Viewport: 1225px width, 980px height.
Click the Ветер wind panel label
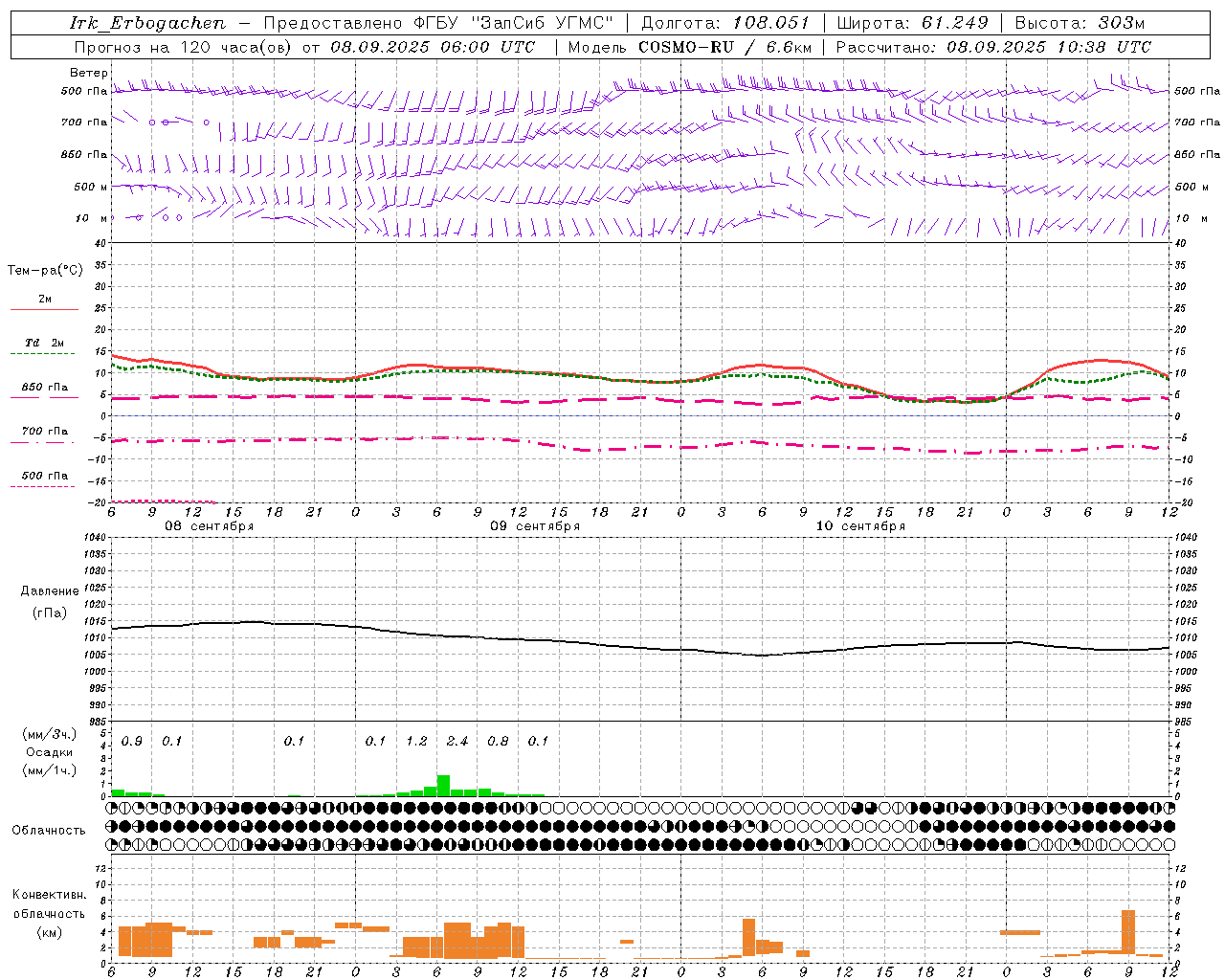(88, 73)
